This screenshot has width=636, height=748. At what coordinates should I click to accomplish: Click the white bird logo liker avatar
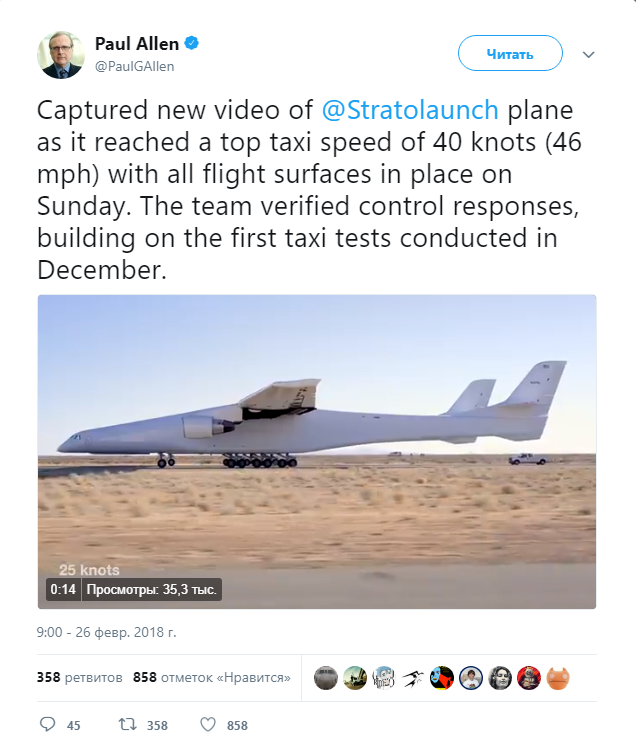[413, 677]
